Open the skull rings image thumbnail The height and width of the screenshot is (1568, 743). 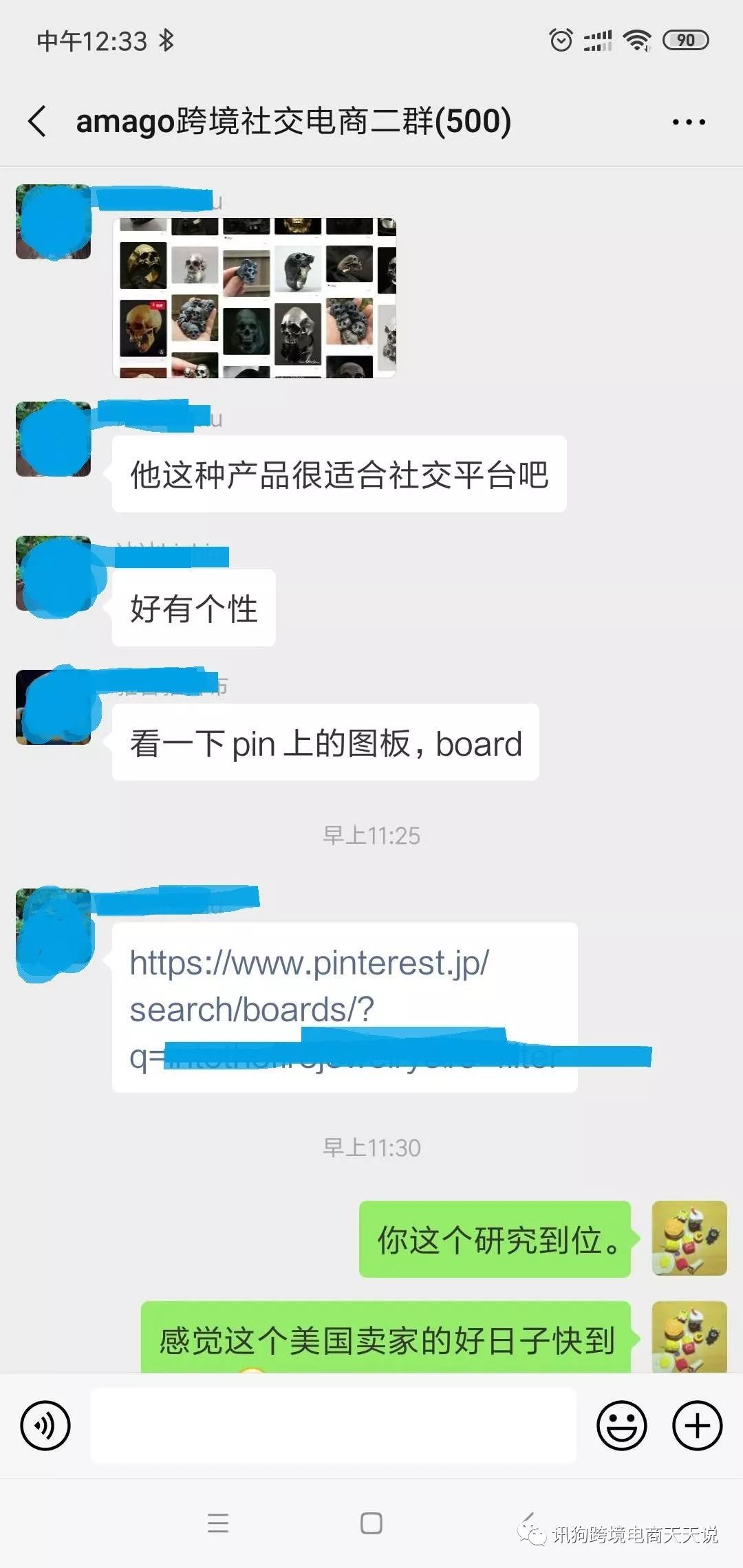point(255,298)
